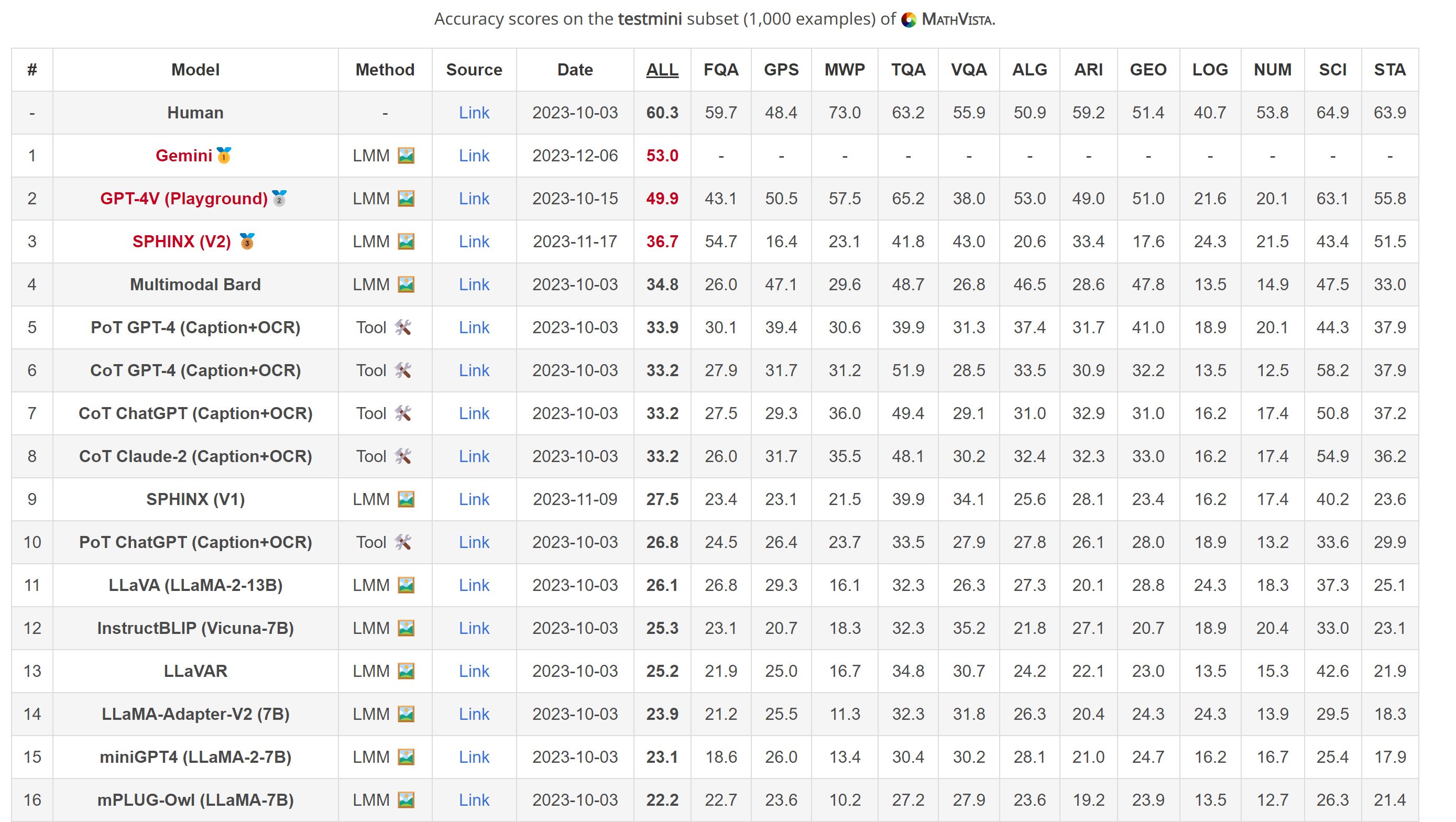Click the LMM picture icon in Multimodal Bard row
This screenshot has height=822, width=1456.
(x=406, y=284)
